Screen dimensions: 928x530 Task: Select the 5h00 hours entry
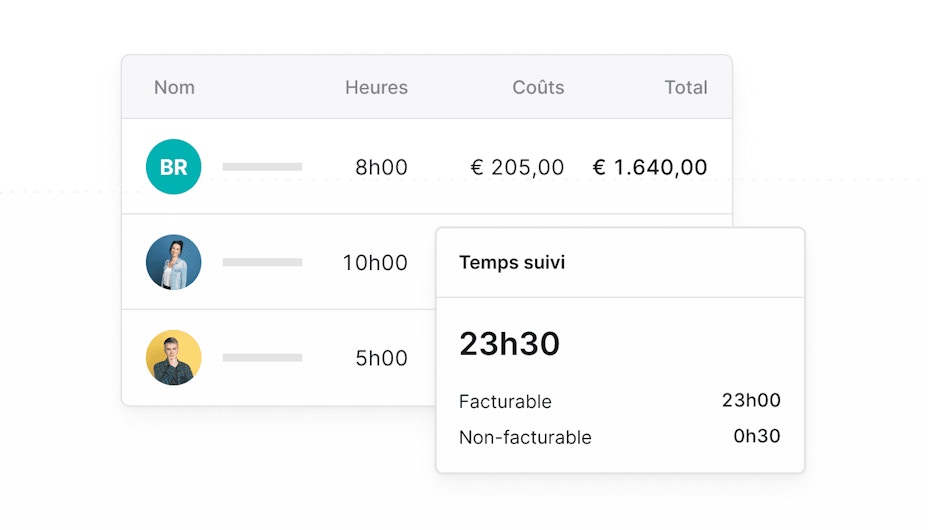[x=381, y=358]
